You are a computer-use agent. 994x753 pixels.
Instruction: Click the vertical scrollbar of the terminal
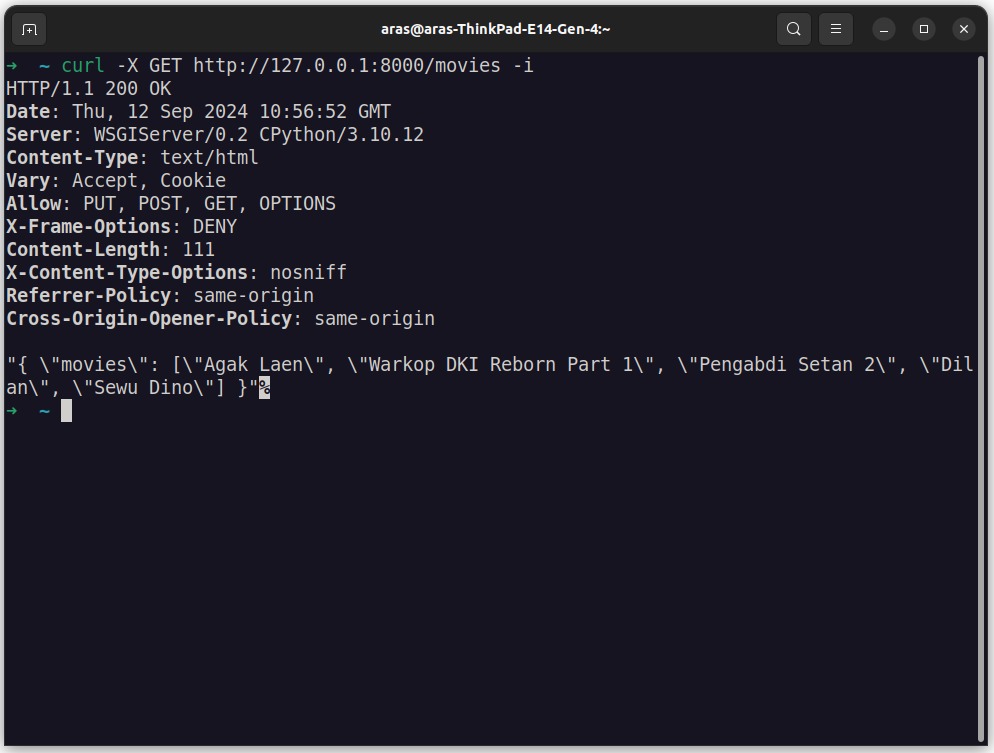click(x=982, y=399)
